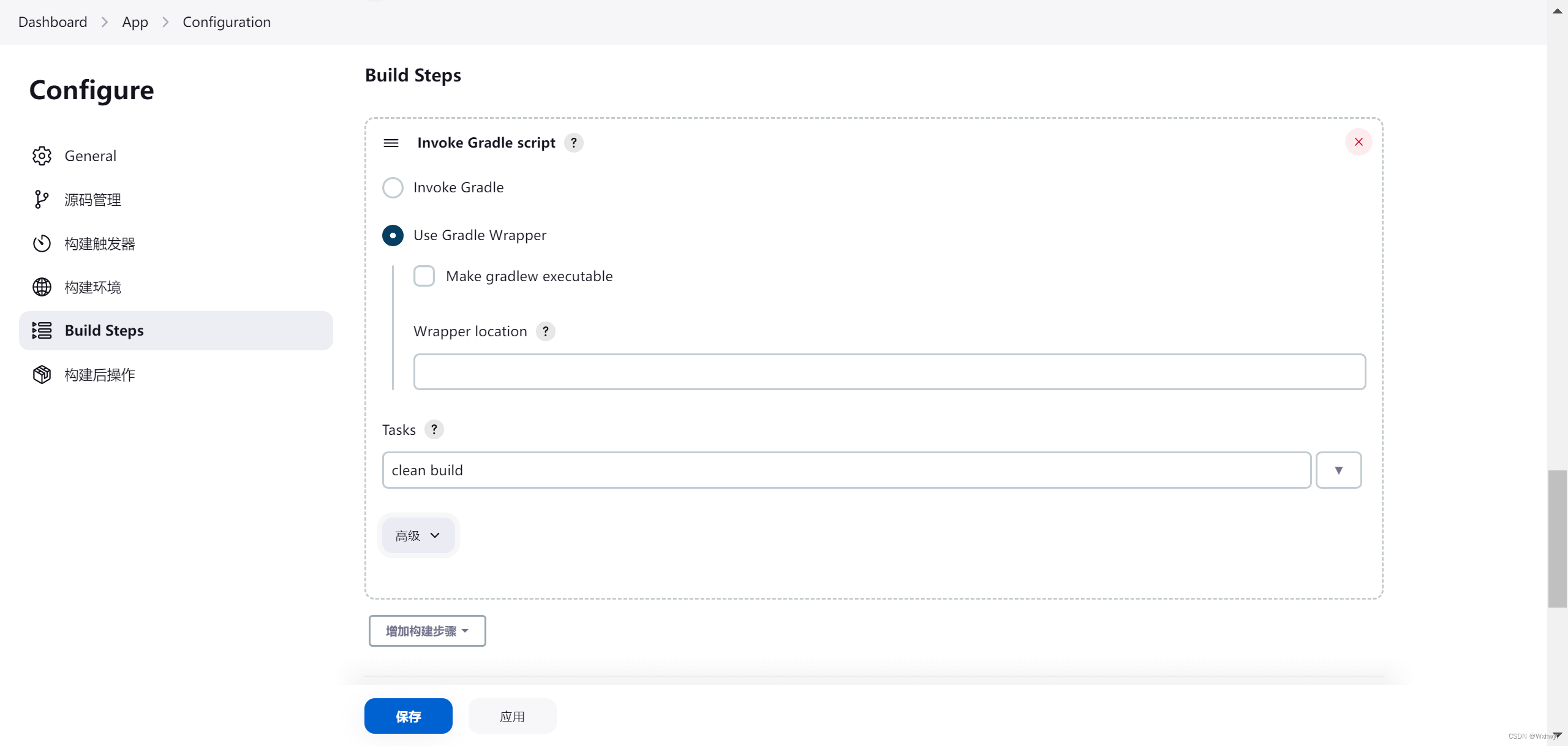Expand the Tasks field dropdown arrow
Viewport: 1568px width, 746px height.
[x=1338, y=470]
